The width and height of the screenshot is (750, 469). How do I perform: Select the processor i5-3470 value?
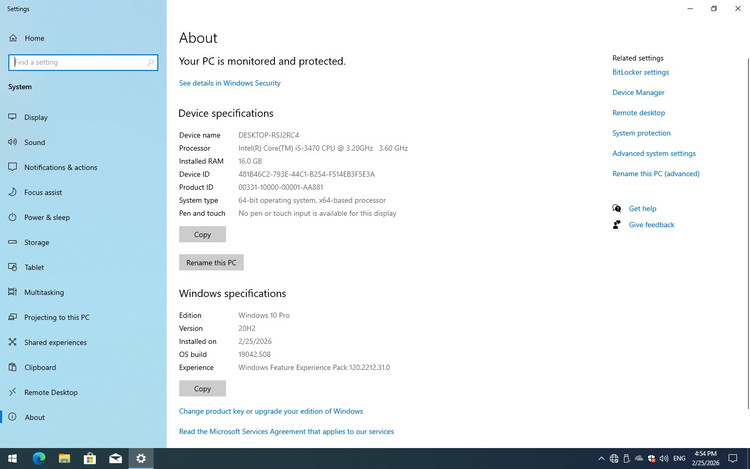click(x=323, y=148)
